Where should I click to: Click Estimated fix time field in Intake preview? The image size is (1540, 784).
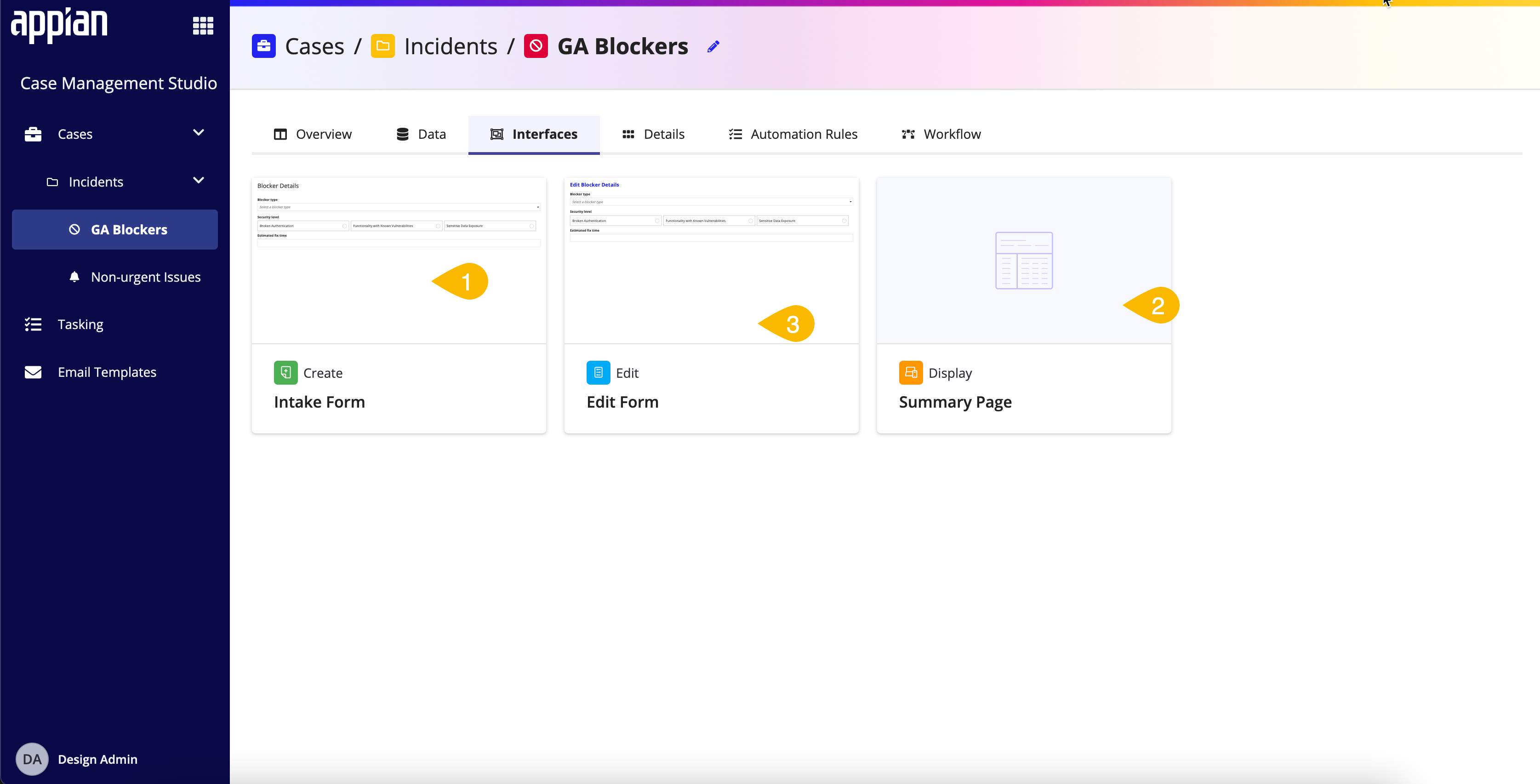(399, 243)
